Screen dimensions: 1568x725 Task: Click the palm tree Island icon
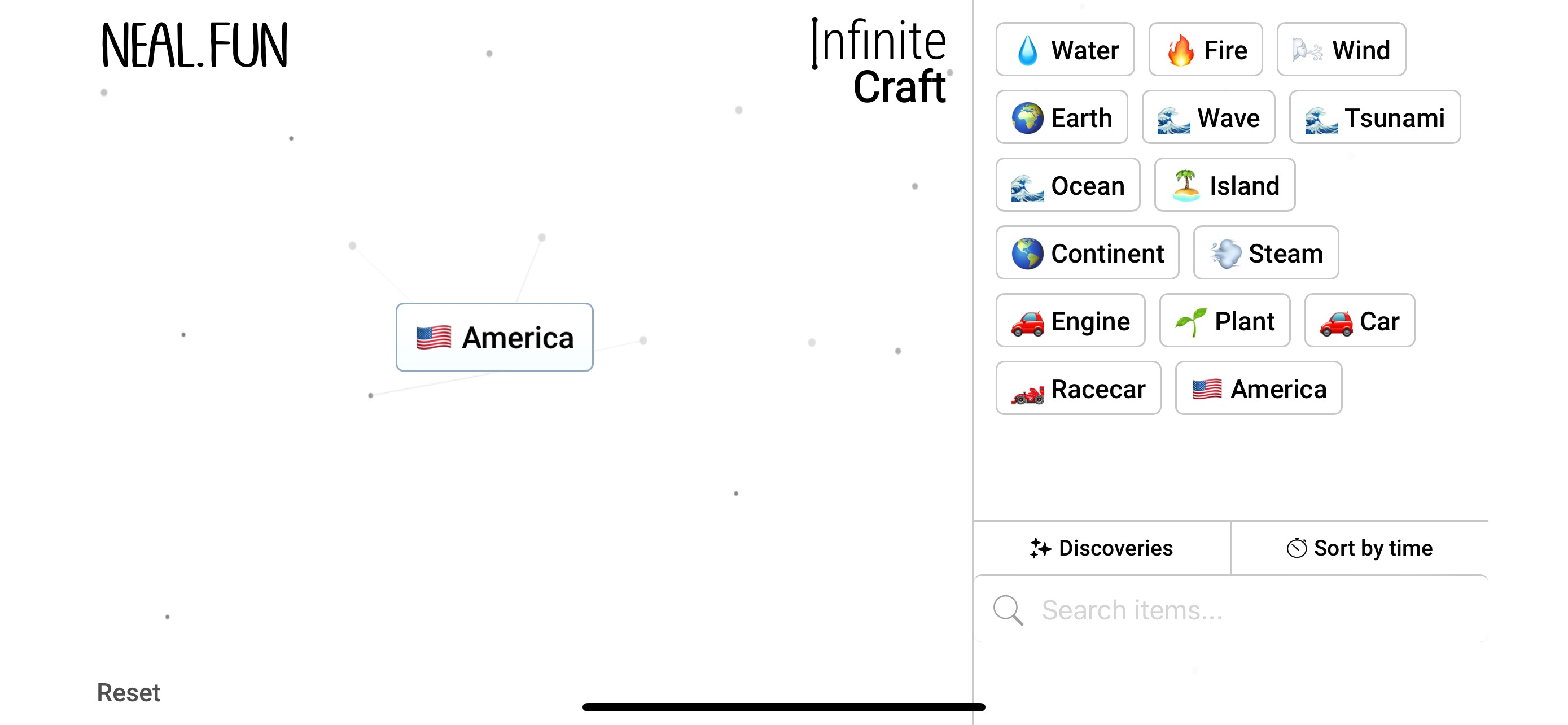pos(1186,186)
